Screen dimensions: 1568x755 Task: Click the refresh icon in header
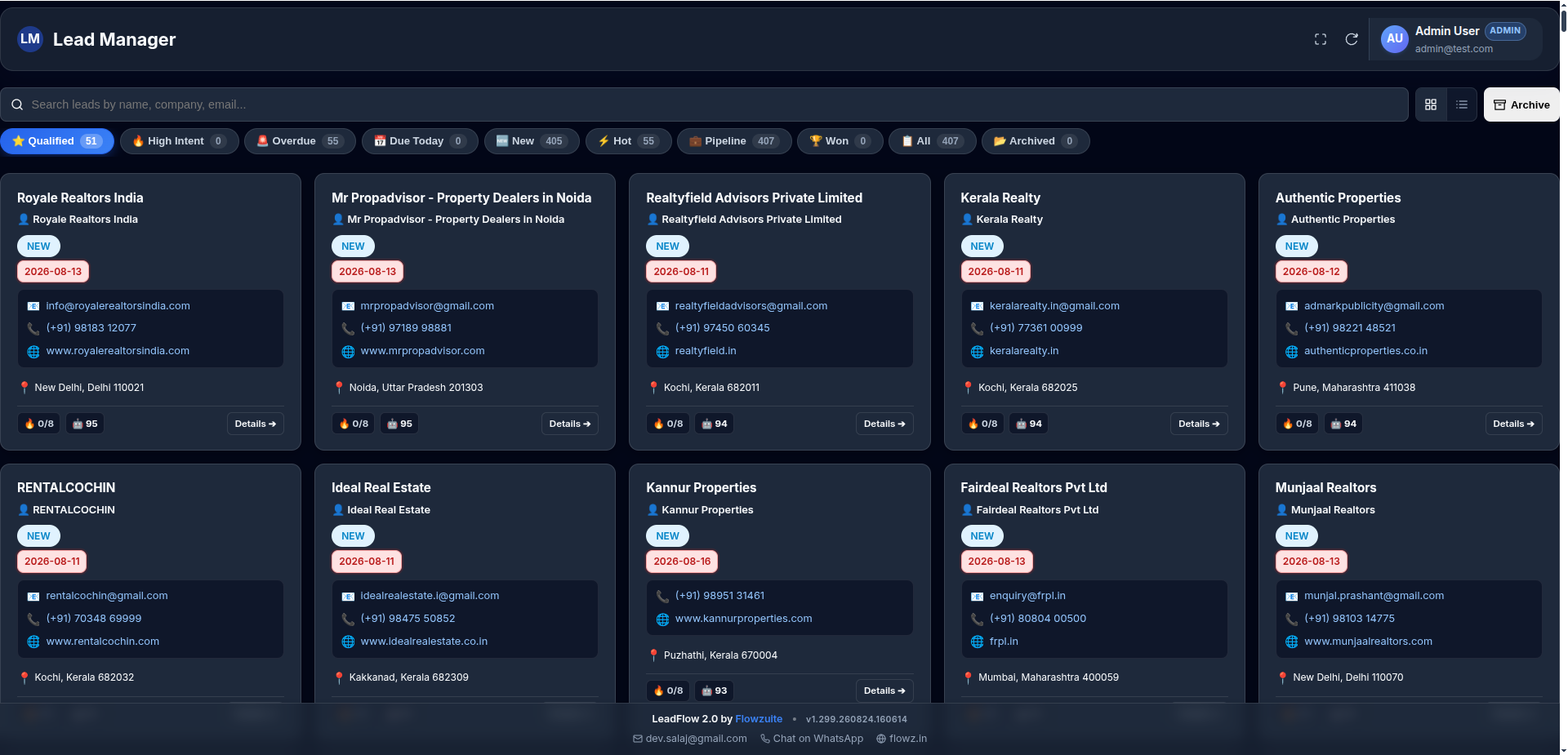click(1352, 39)
